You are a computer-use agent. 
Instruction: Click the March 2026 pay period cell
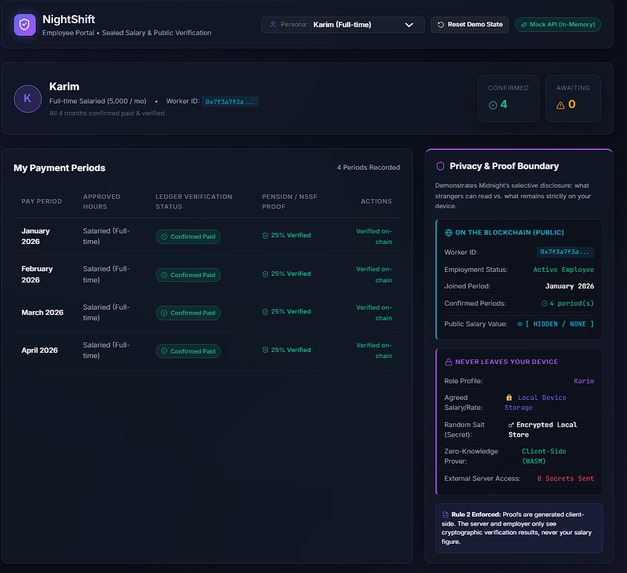coord(42,313)
